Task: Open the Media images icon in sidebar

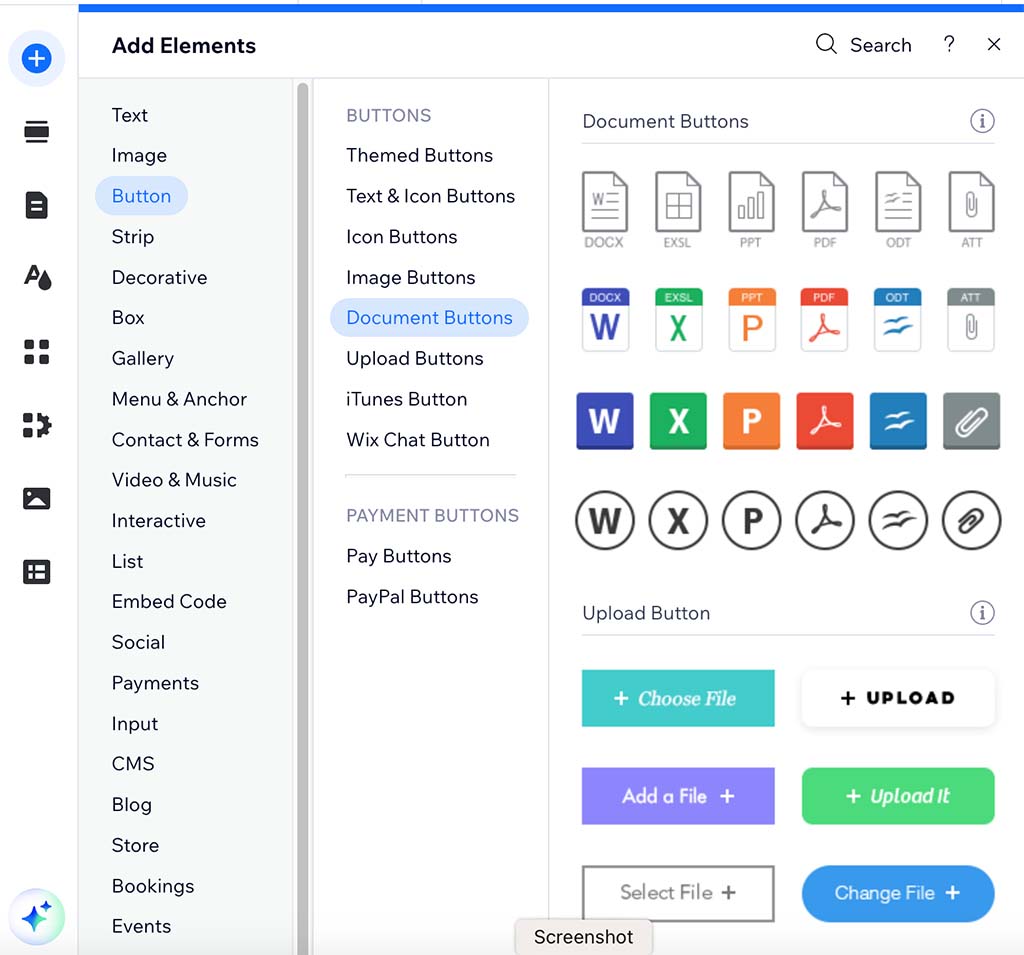Action: tap(37, 498)
